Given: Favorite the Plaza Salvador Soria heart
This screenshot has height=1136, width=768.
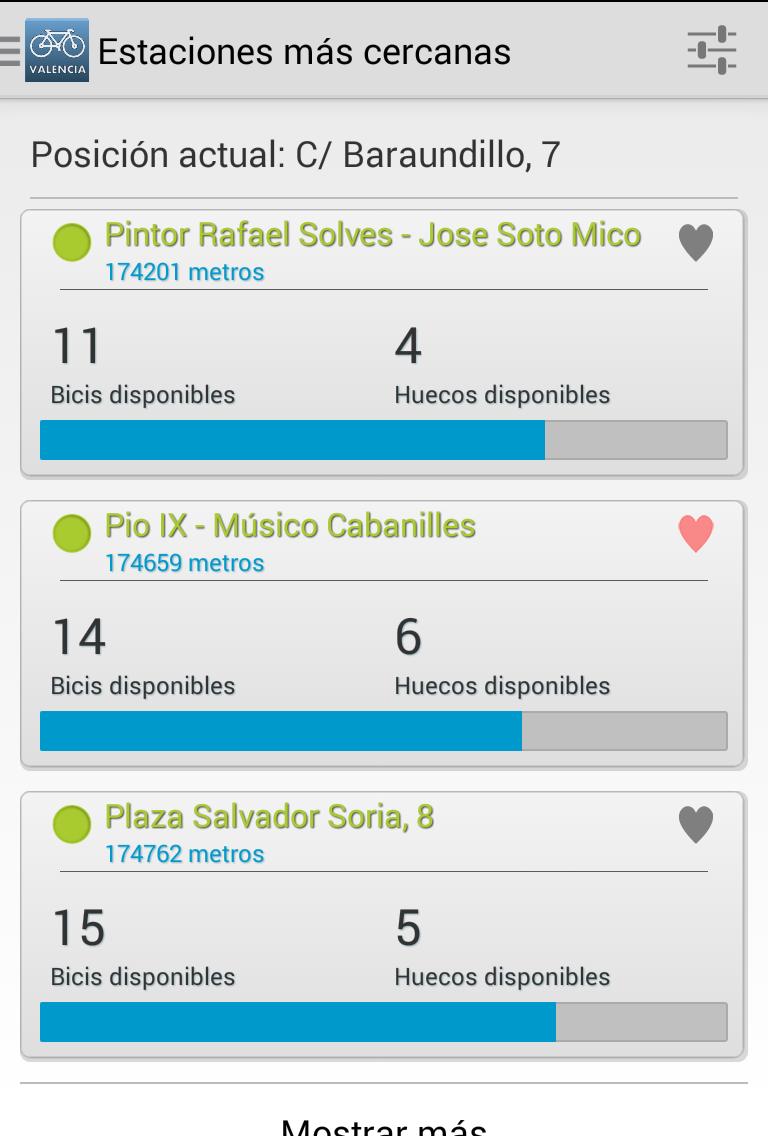Looking at the screenshot, I should click(x=696, y=824).
